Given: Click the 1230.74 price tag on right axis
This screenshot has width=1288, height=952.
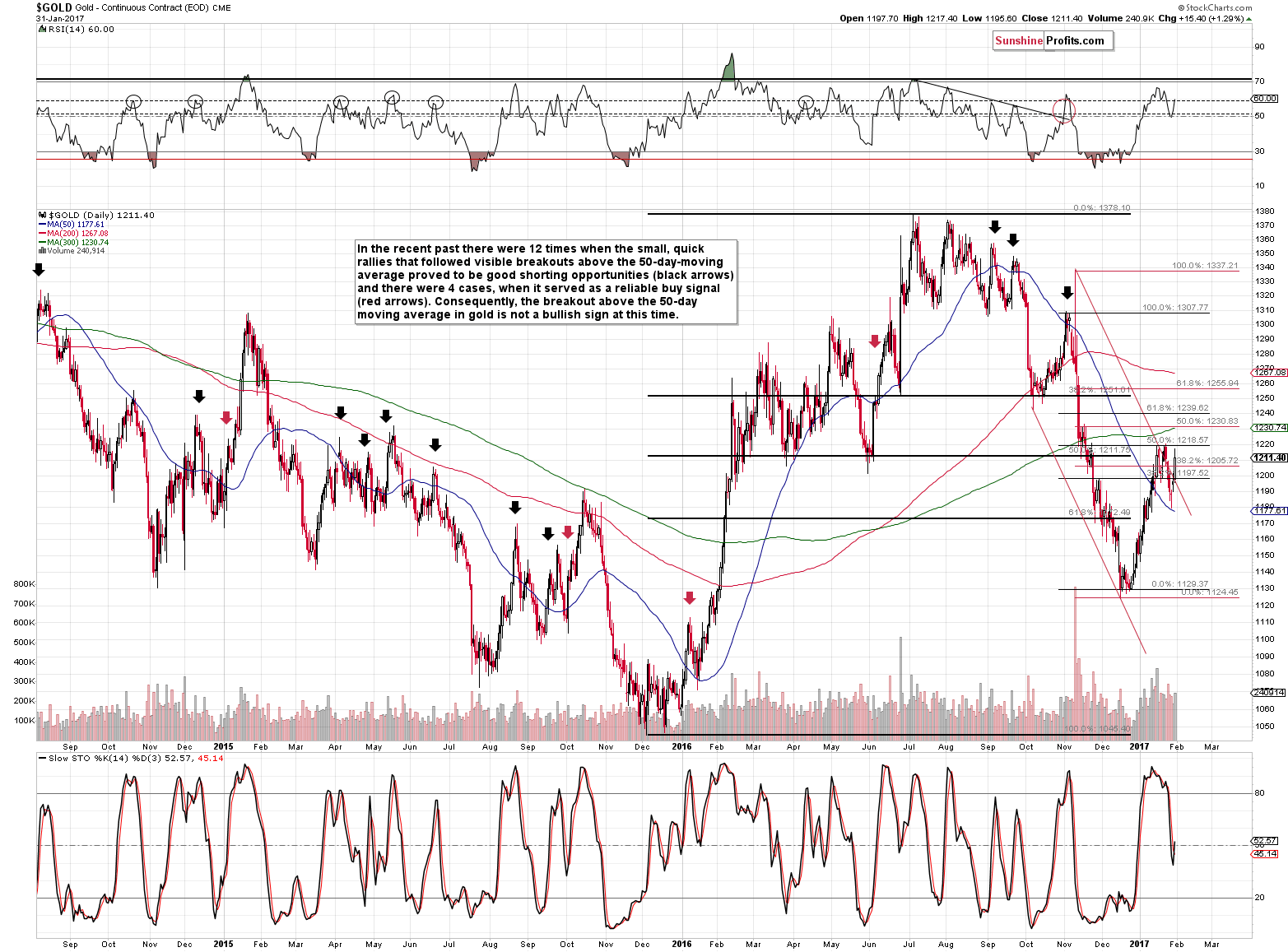Looking at the screenshot, I should (1271, 428).
